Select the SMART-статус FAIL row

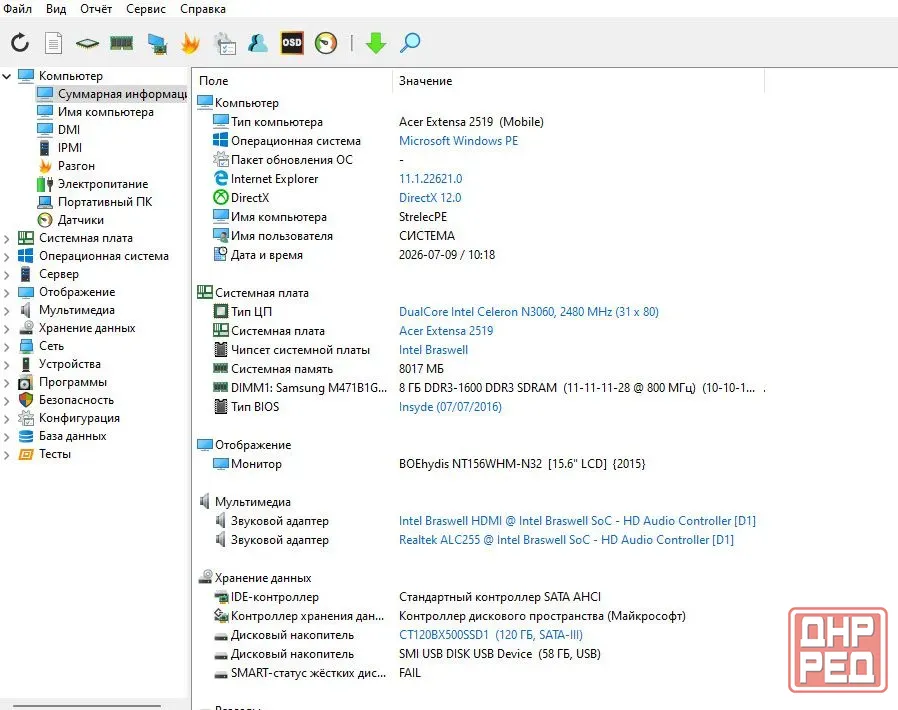pos(480,673)
